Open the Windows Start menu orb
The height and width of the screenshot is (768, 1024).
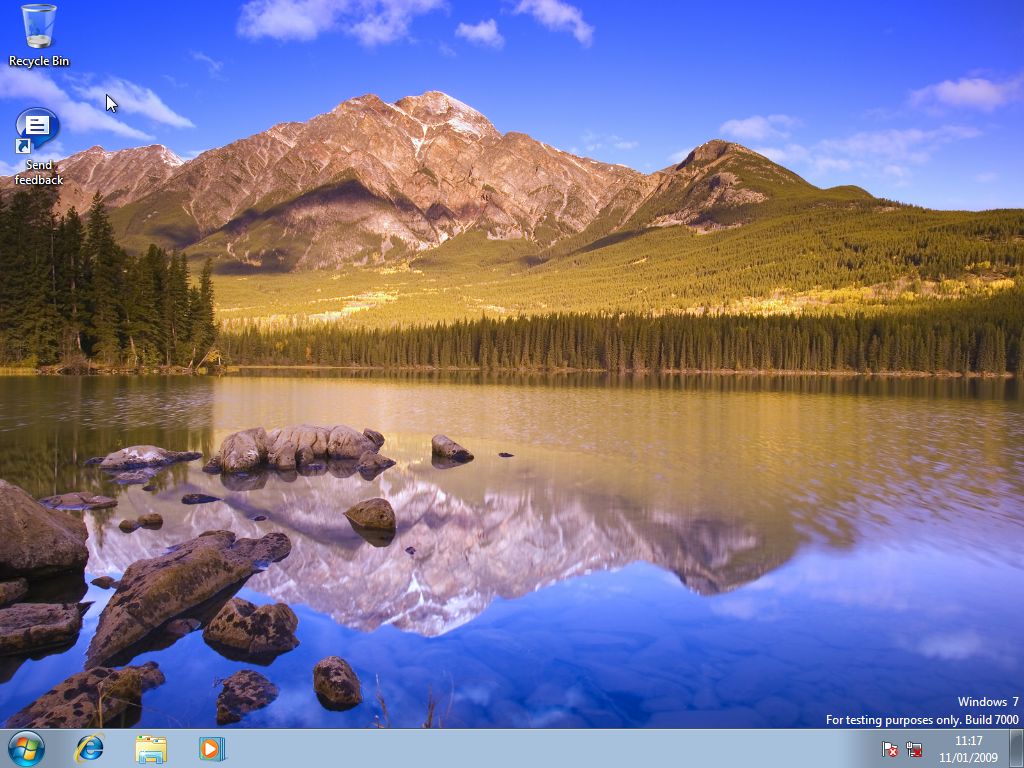point(26,748)
